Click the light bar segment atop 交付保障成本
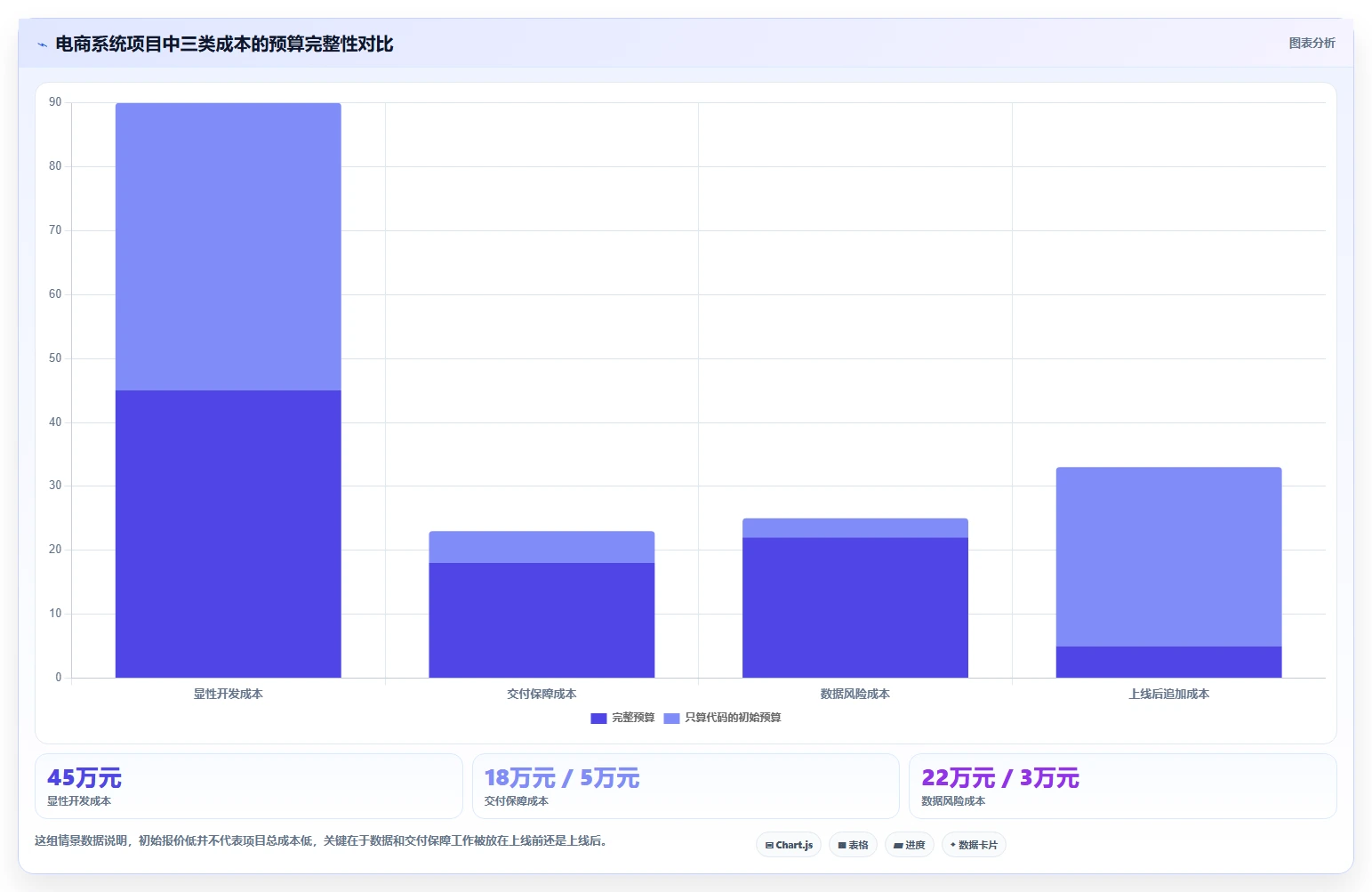This screenshot has width=1372, height=892. 542,547
